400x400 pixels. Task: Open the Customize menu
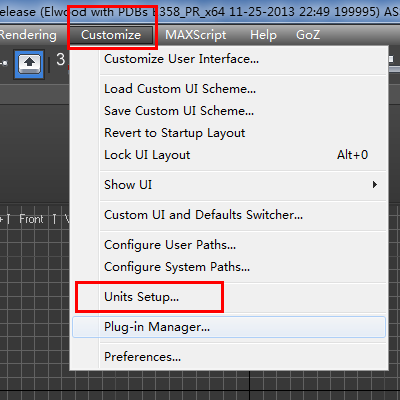111,35
